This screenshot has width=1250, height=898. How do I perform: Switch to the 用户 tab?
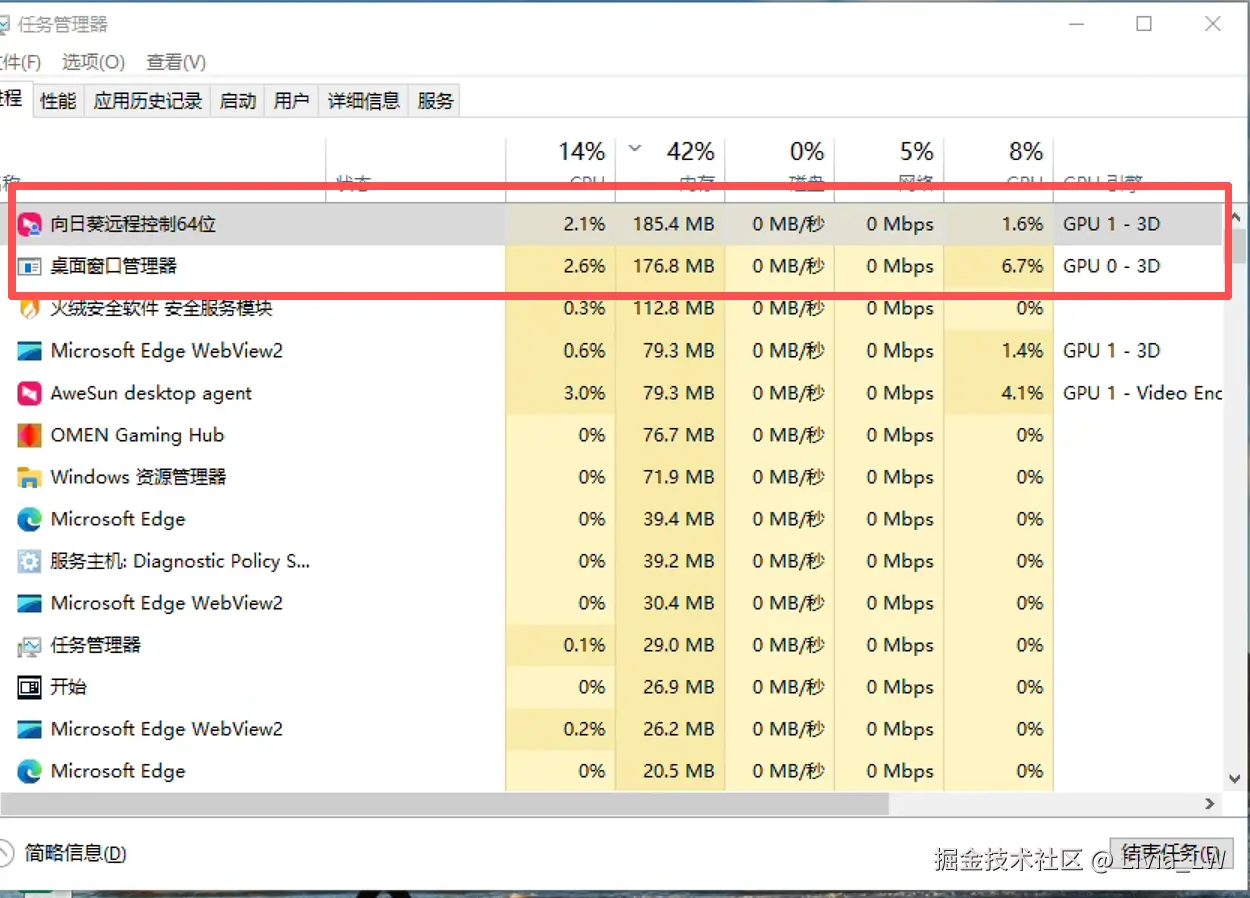tap(291, 101)
